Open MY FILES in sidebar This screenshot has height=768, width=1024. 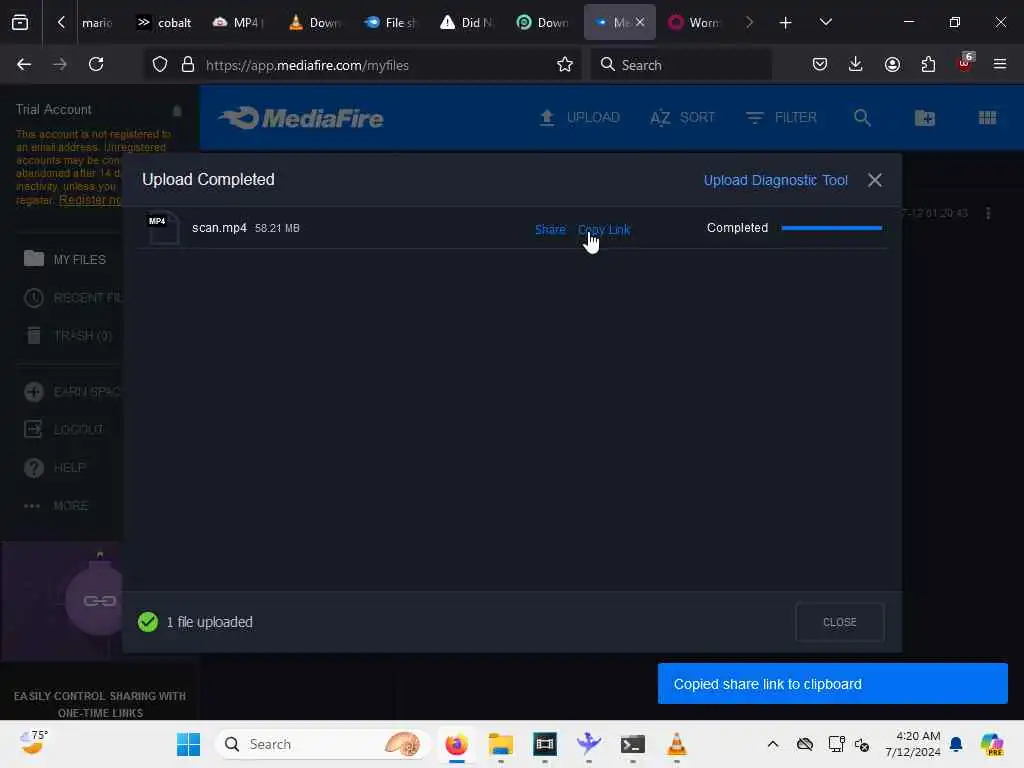coord(65,259)
